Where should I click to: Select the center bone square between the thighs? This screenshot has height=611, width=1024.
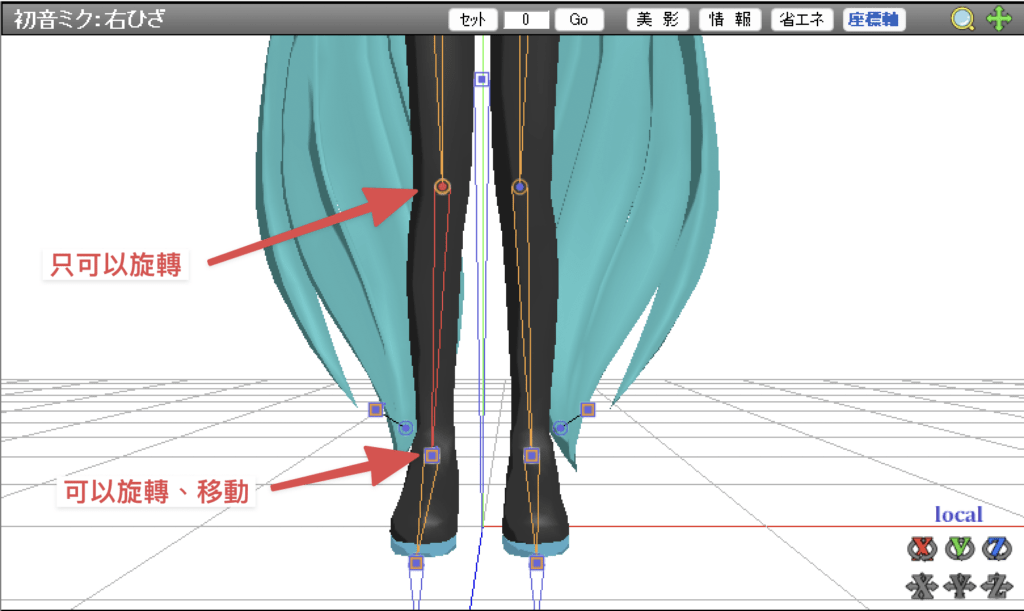coord(481,79)
